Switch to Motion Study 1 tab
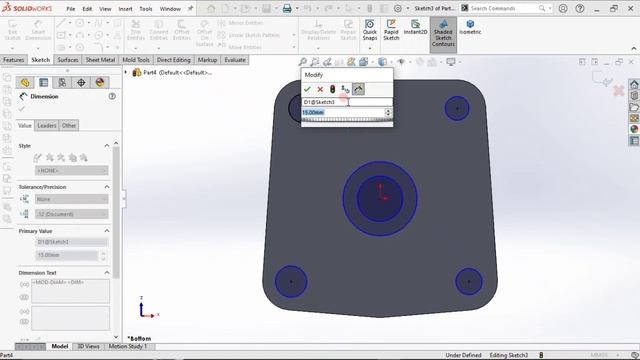 point(127,347)
